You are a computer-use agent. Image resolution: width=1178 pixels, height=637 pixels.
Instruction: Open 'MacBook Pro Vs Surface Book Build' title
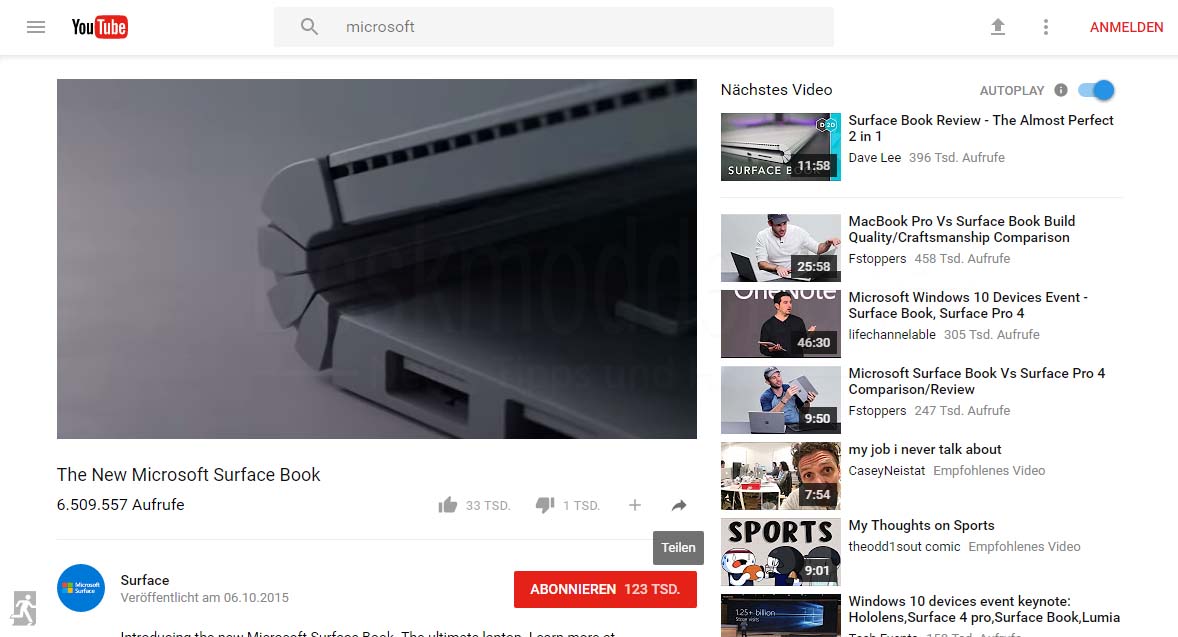pos(962,229)
